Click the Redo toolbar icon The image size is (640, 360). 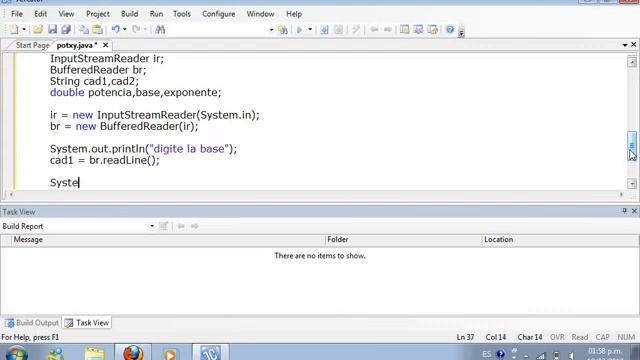(136, 29)
